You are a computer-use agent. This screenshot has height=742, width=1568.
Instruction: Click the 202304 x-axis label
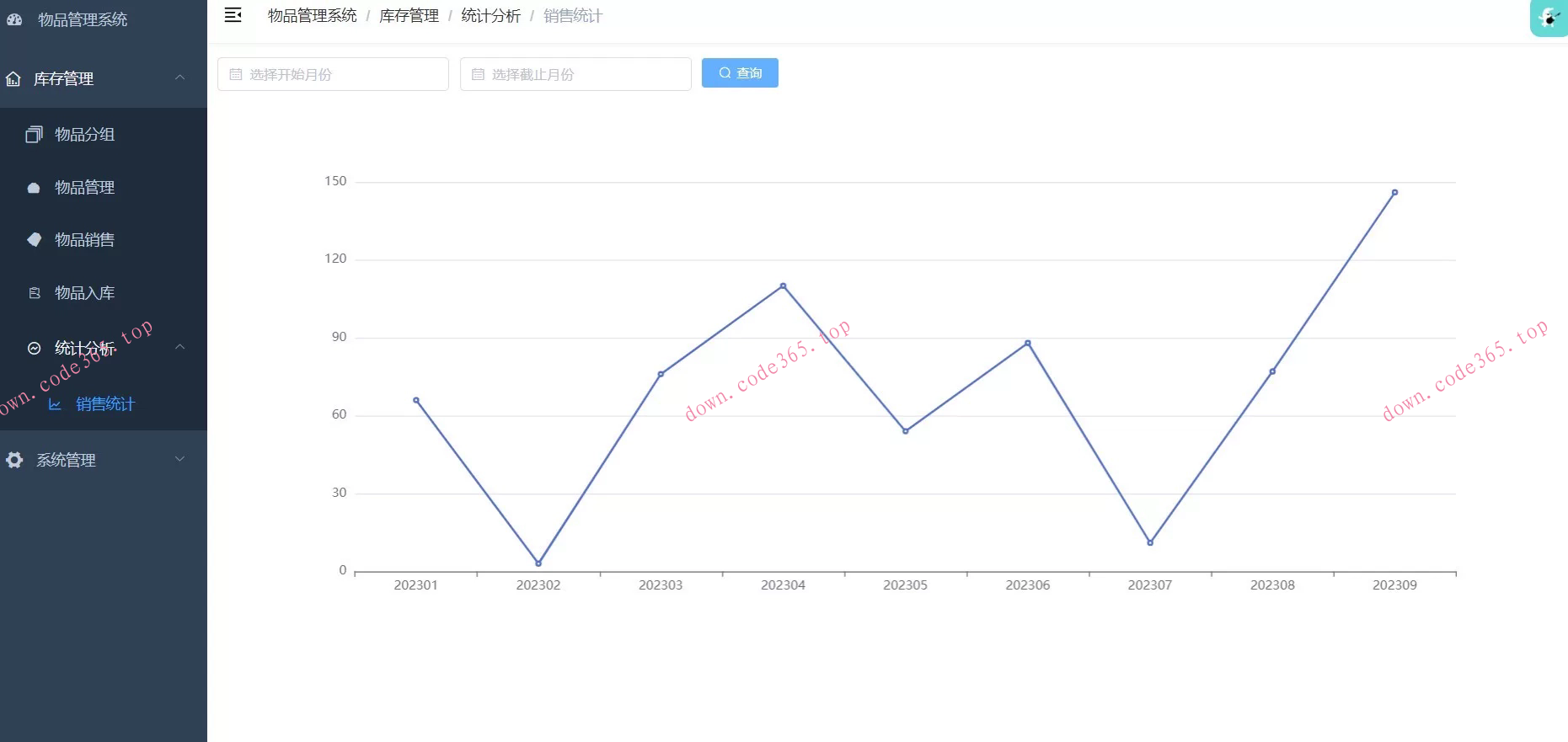point(783,585)
